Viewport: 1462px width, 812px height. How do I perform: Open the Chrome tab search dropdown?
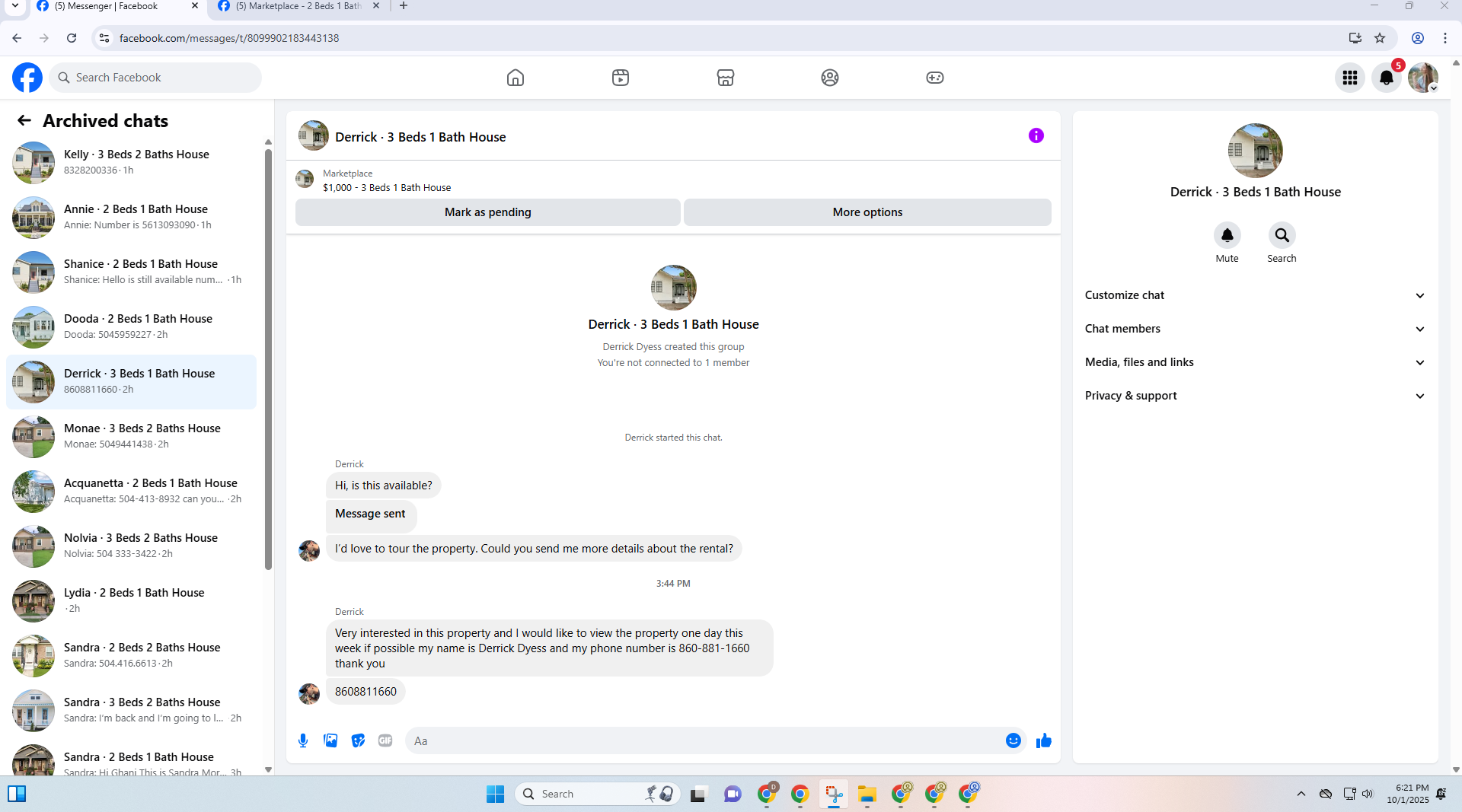click(15, 6)
